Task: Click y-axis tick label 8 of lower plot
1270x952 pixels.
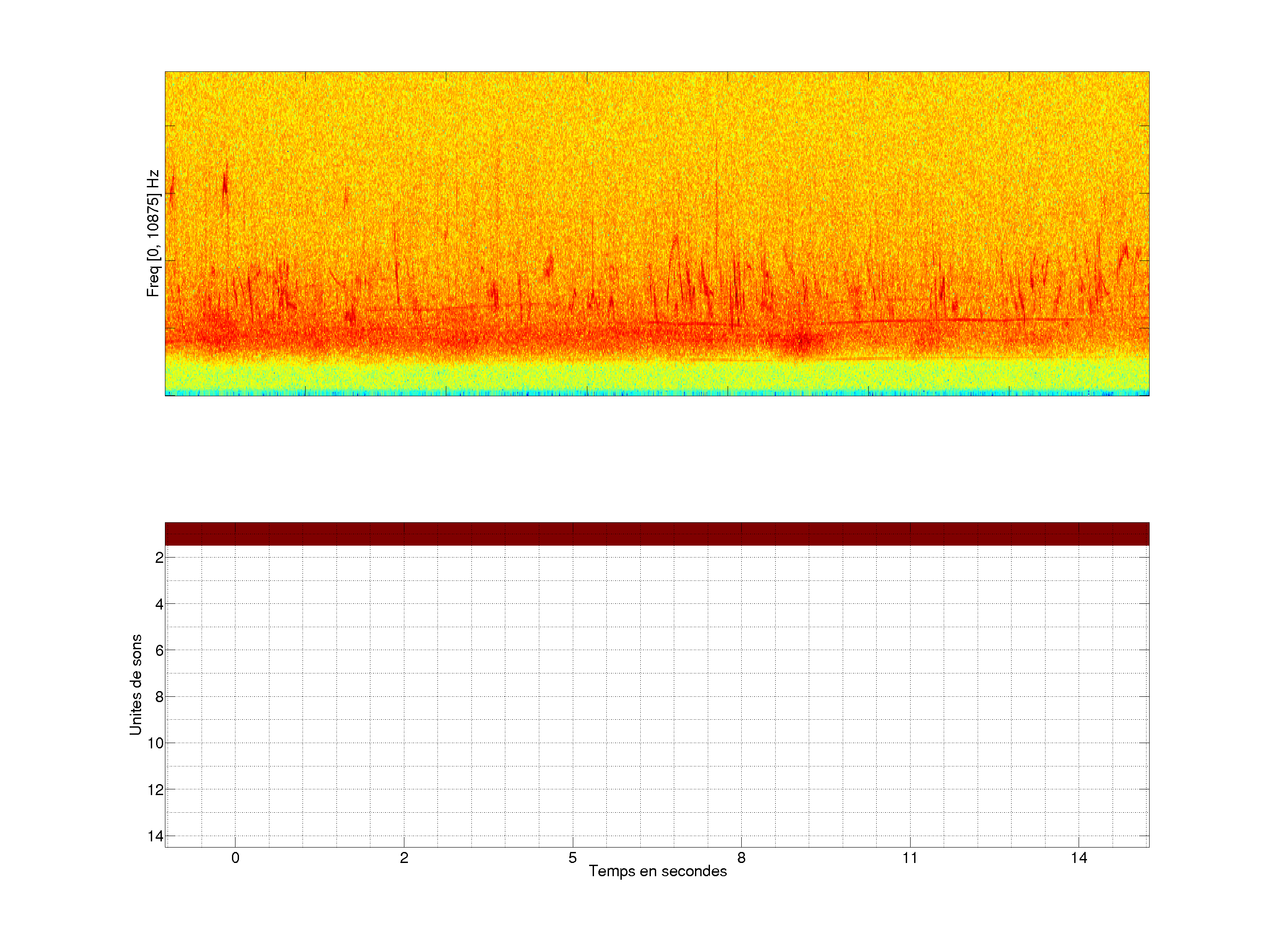Action: click(159, 697)
